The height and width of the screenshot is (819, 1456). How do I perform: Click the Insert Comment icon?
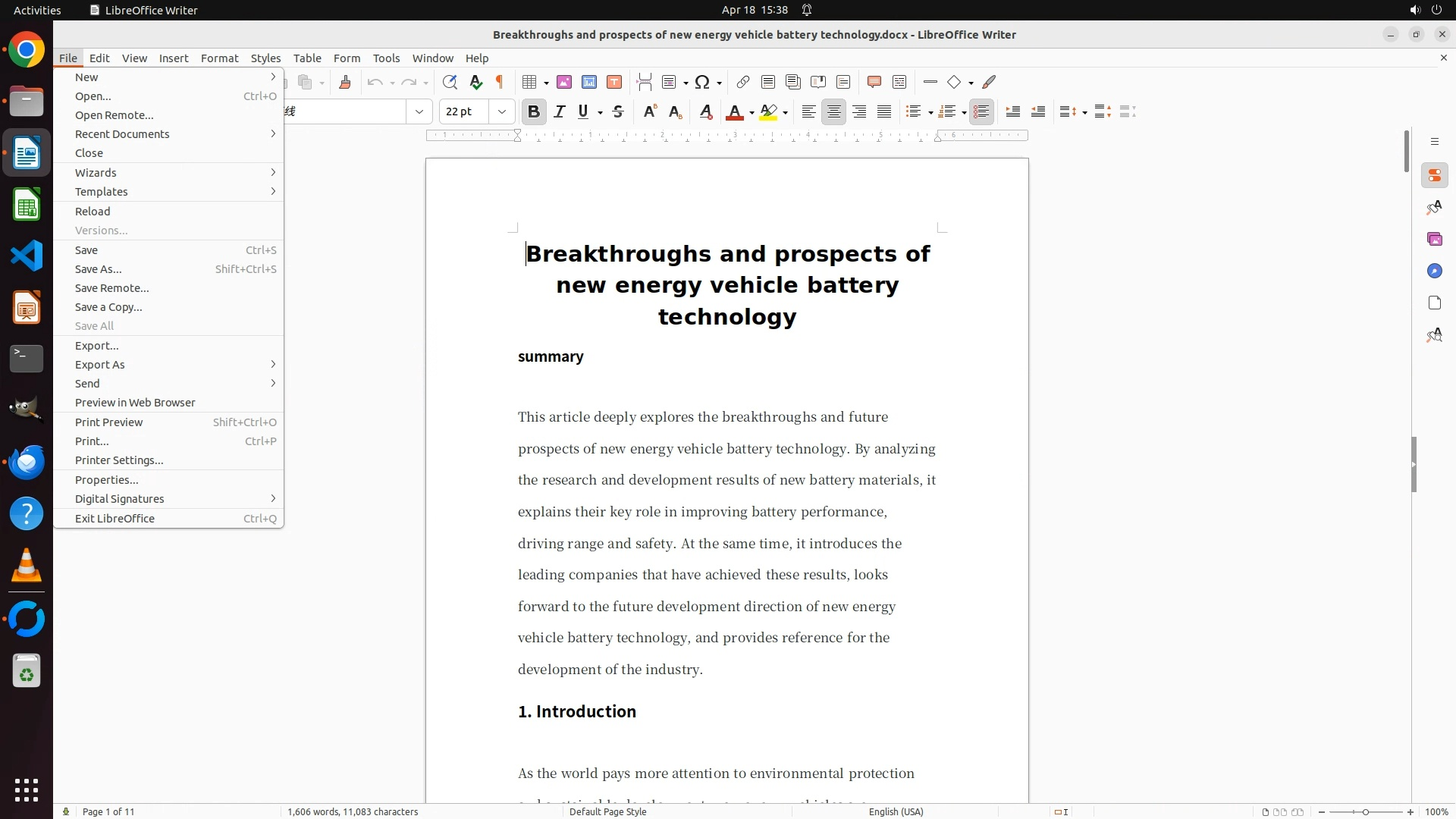[874, 82]
